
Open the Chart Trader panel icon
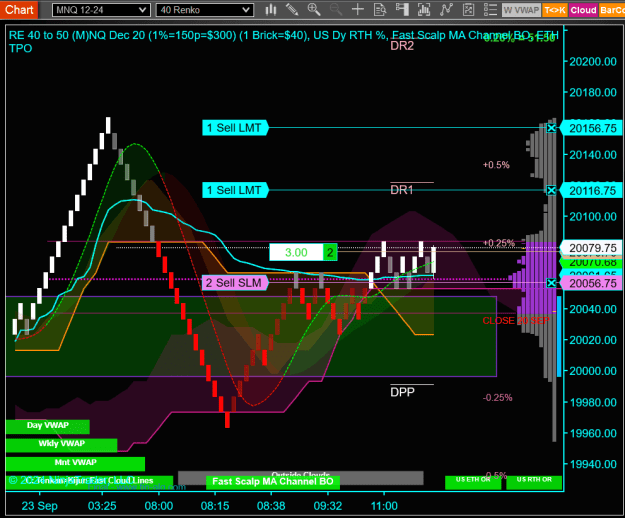[402, 10]
